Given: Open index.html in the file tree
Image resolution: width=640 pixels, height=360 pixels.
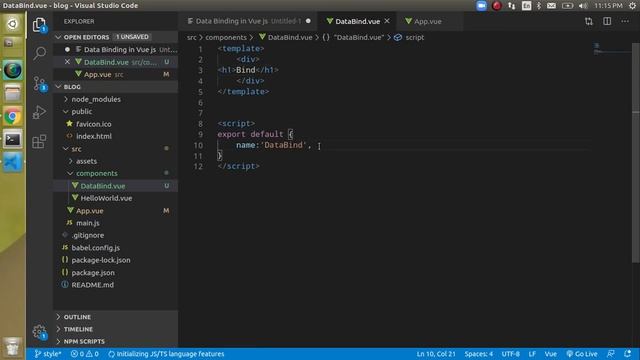Looking at the screenshot, I should pyautogui.click(x=116, y=136).
